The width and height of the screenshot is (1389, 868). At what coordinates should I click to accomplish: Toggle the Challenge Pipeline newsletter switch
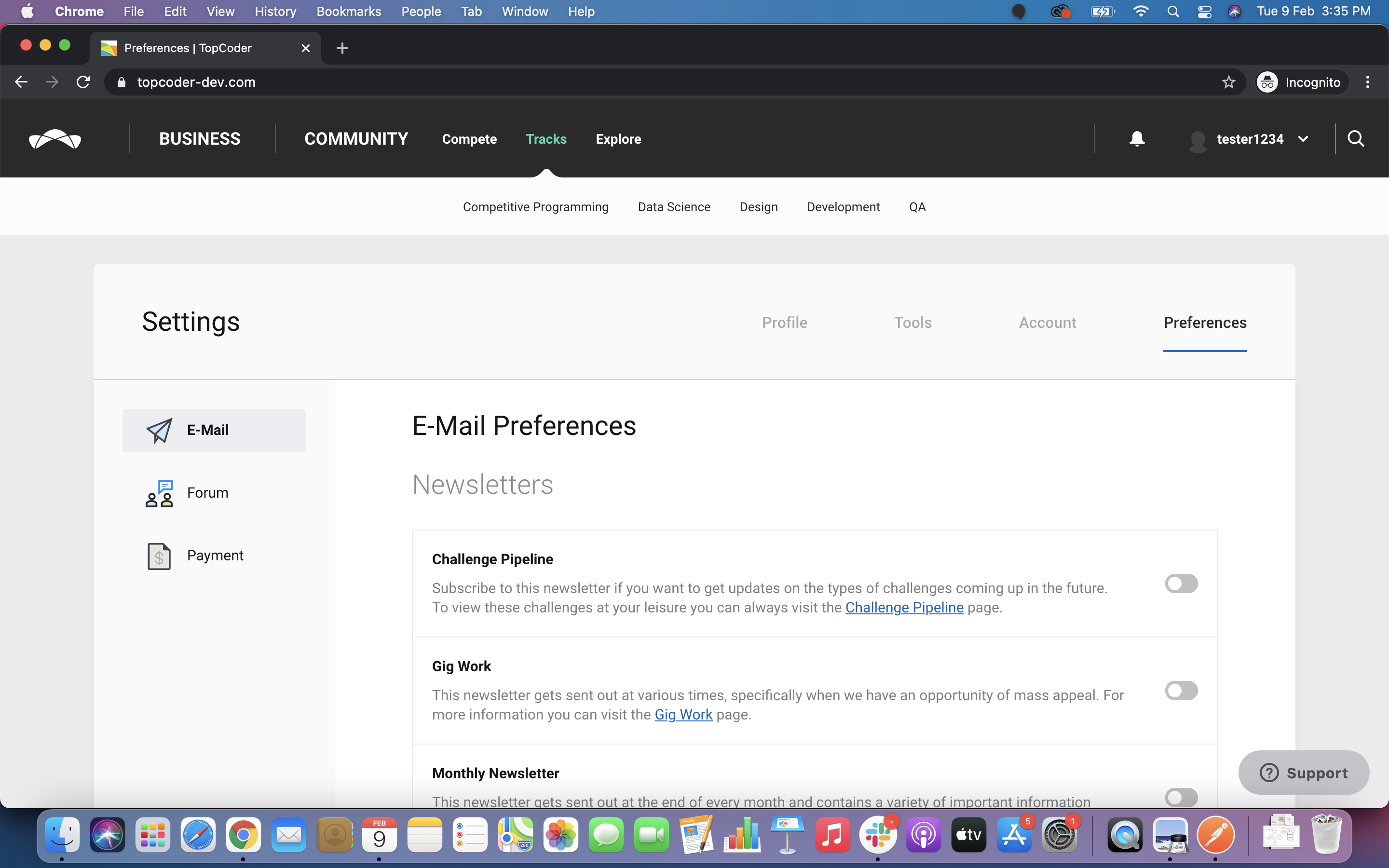click(x=1181, y=584)
